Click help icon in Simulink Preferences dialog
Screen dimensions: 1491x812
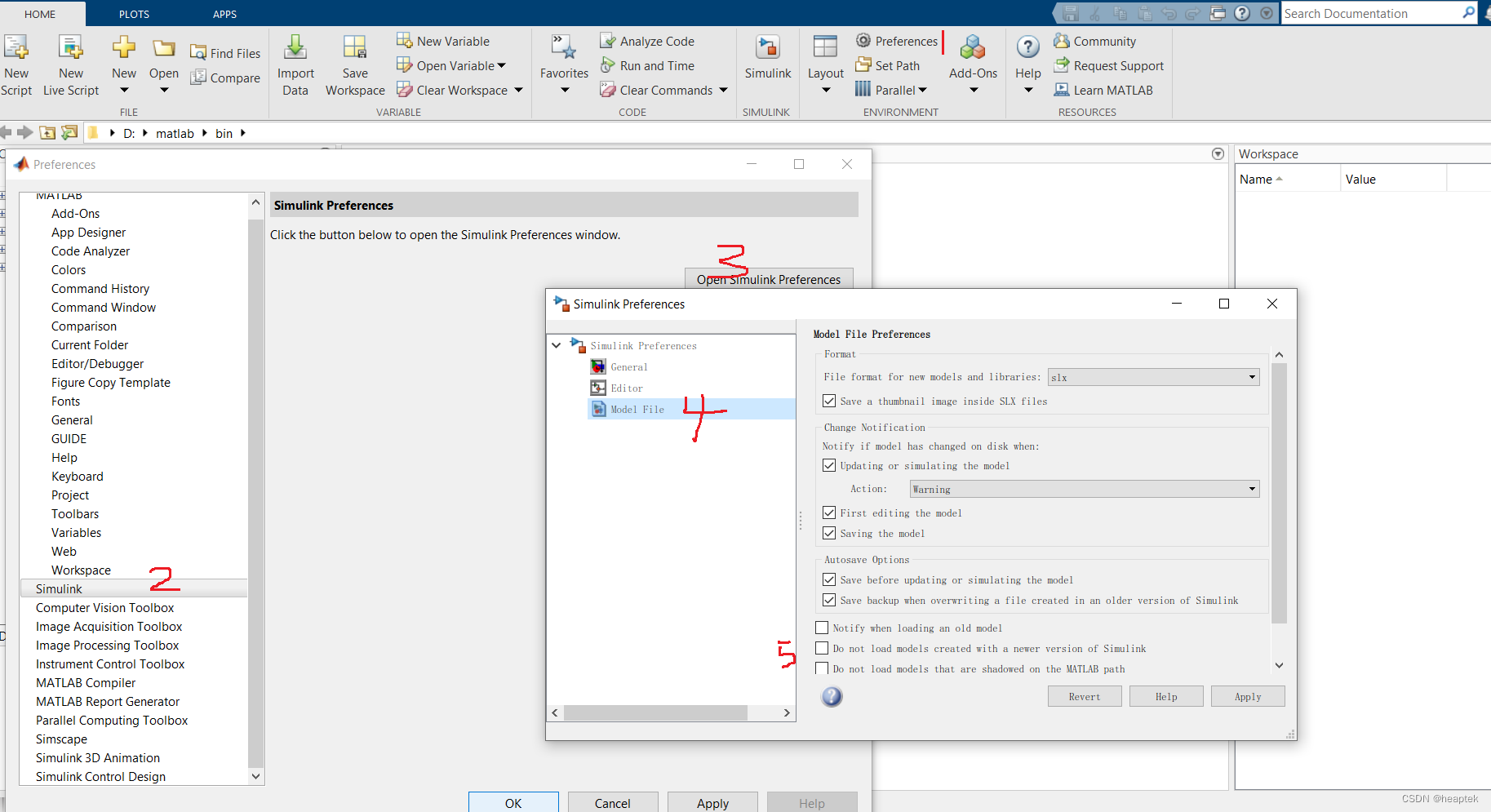point(832,696)
